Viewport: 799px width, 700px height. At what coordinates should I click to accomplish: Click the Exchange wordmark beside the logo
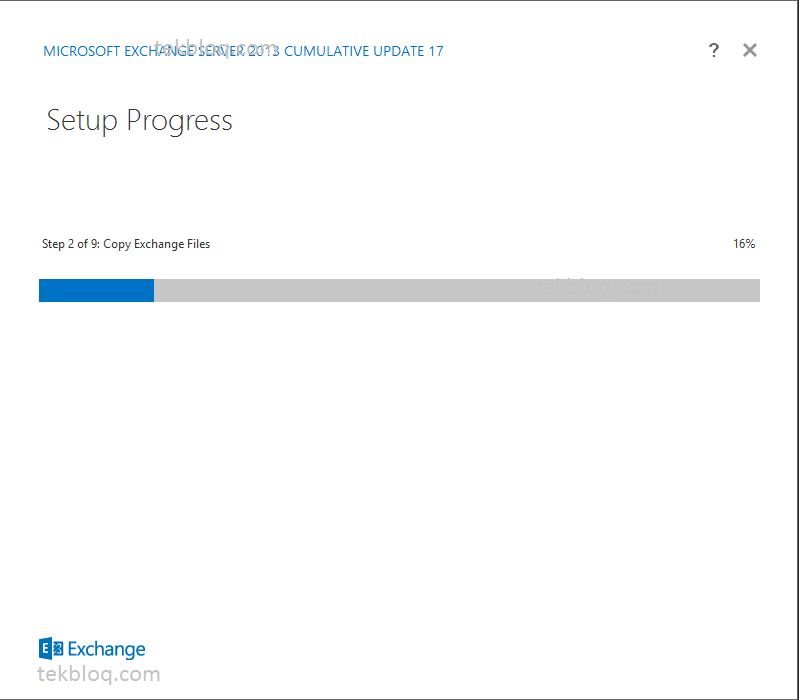(x=106, y=650)
